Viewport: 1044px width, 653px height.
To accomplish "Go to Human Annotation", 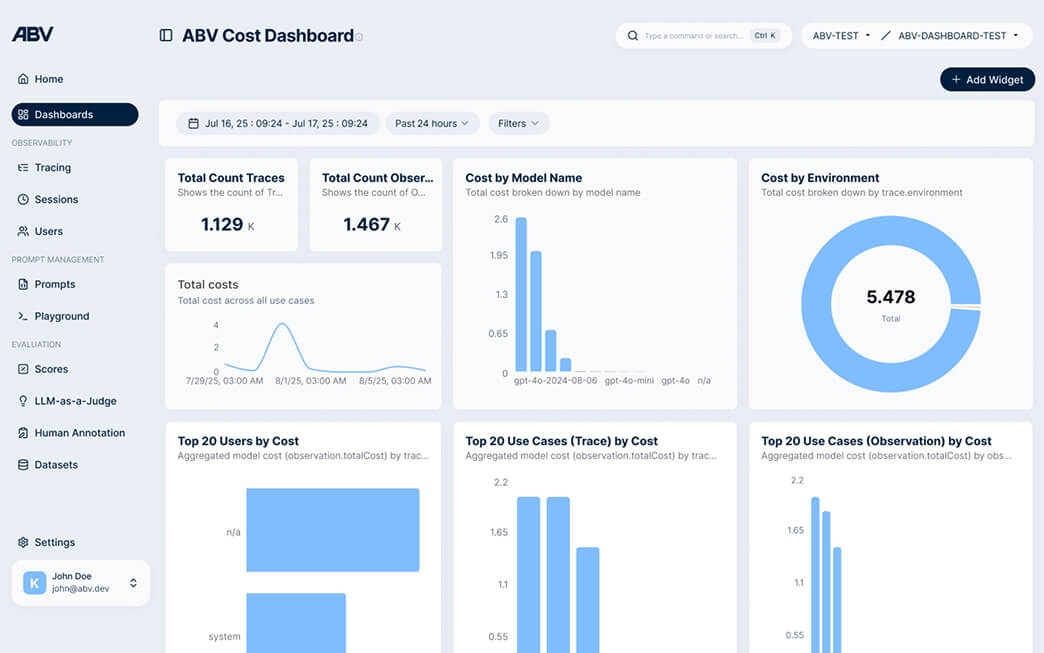I will click(75, 433).
